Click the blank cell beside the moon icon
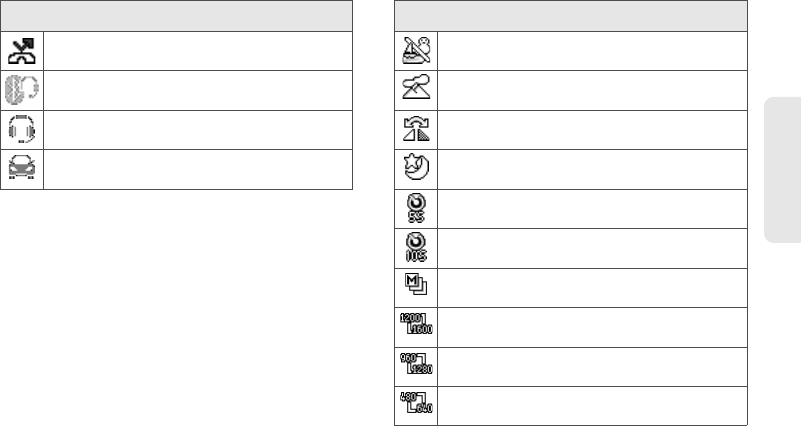Image resolution: width=801 pixels, height=426 pixels. coord(593,170)
